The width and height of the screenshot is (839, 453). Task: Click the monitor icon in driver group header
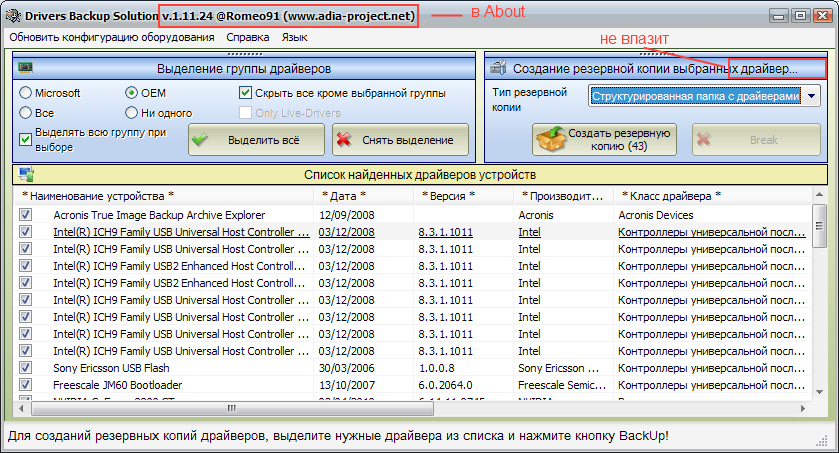click(x=26, y=67)
